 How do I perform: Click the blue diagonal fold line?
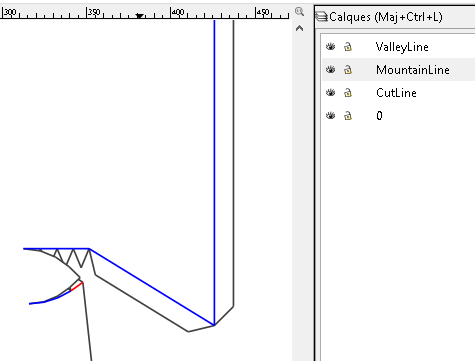tap(152, 287)
